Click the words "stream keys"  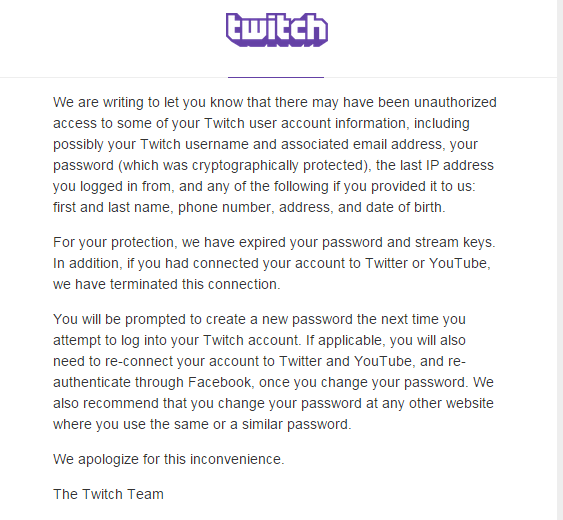click(453, 242)
